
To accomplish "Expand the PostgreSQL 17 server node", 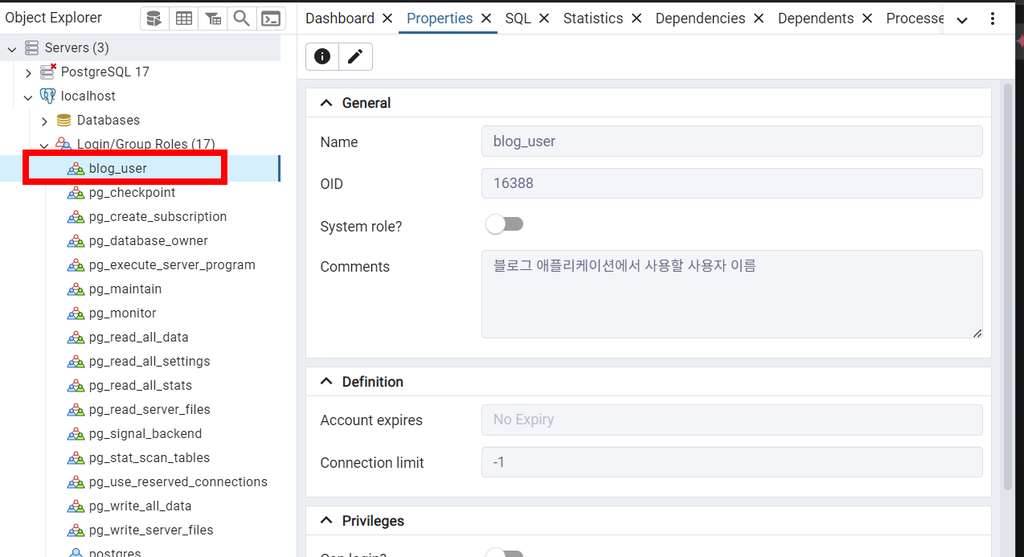I will tap(28, 72).
